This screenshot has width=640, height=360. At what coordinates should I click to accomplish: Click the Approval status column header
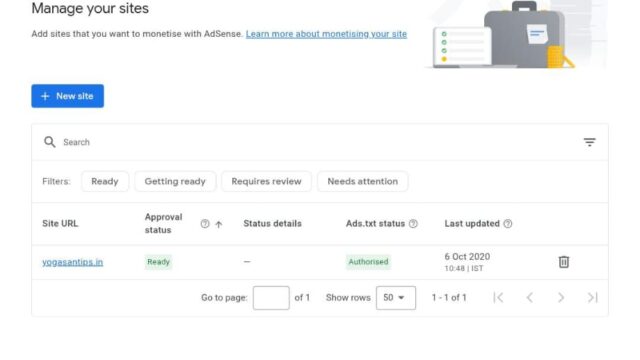pos(164,223)
